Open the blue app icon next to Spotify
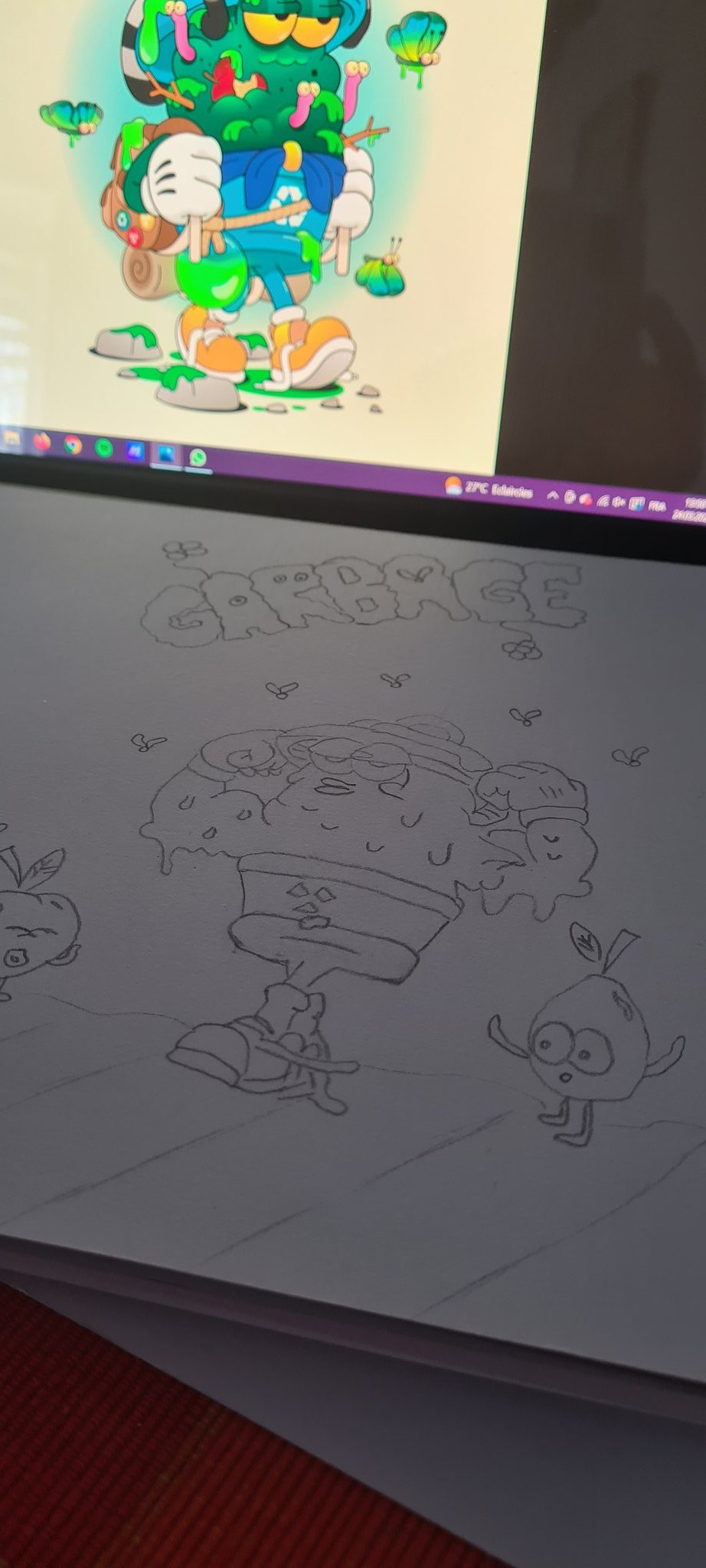 coord(135,452)
